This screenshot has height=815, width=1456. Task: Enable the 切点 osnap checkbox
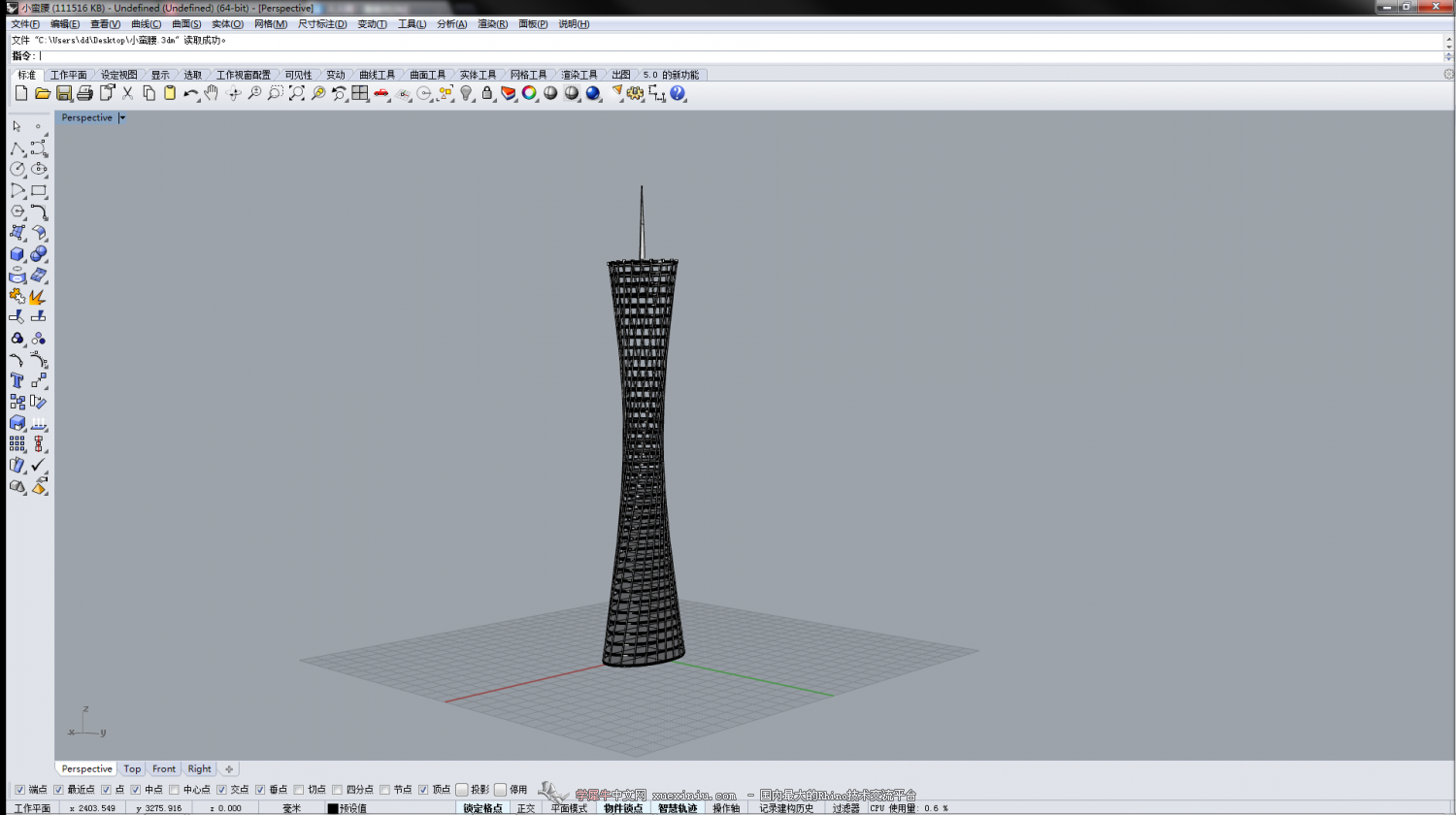tap(299, 790)
